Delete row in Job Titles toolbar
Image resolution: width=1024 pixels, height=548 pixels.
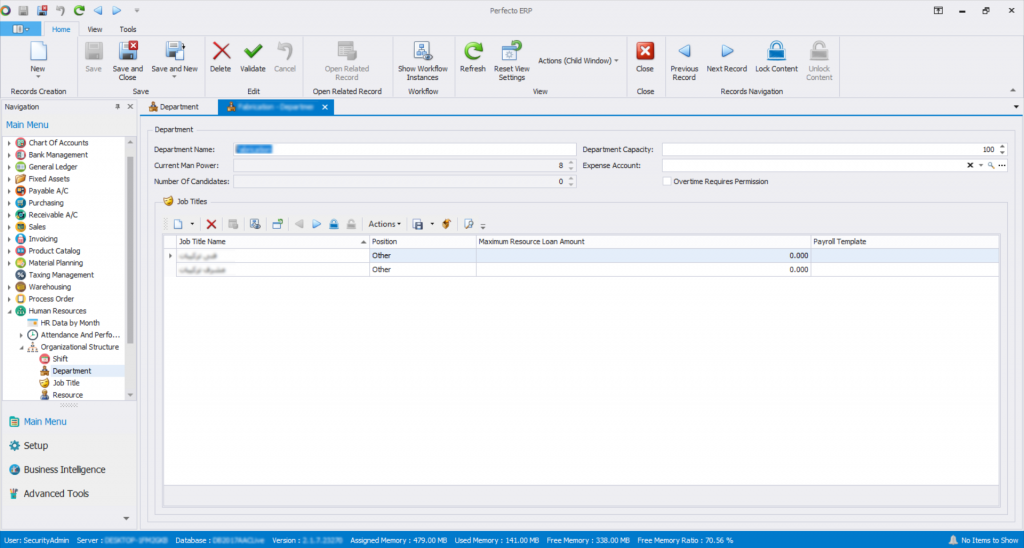coord(211,224)
